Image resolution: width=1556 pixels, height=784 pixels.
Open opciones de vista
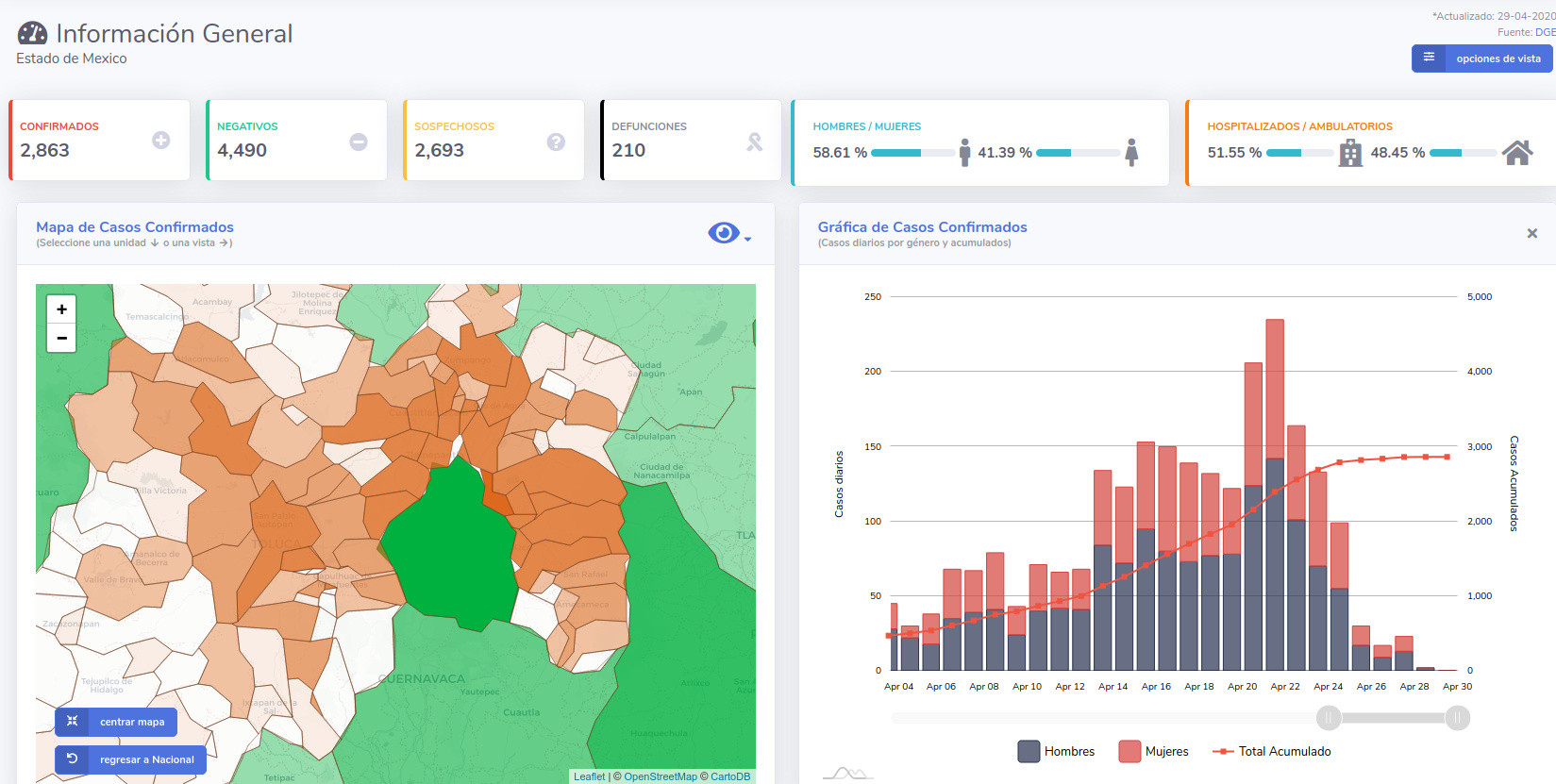(1483, 58)
